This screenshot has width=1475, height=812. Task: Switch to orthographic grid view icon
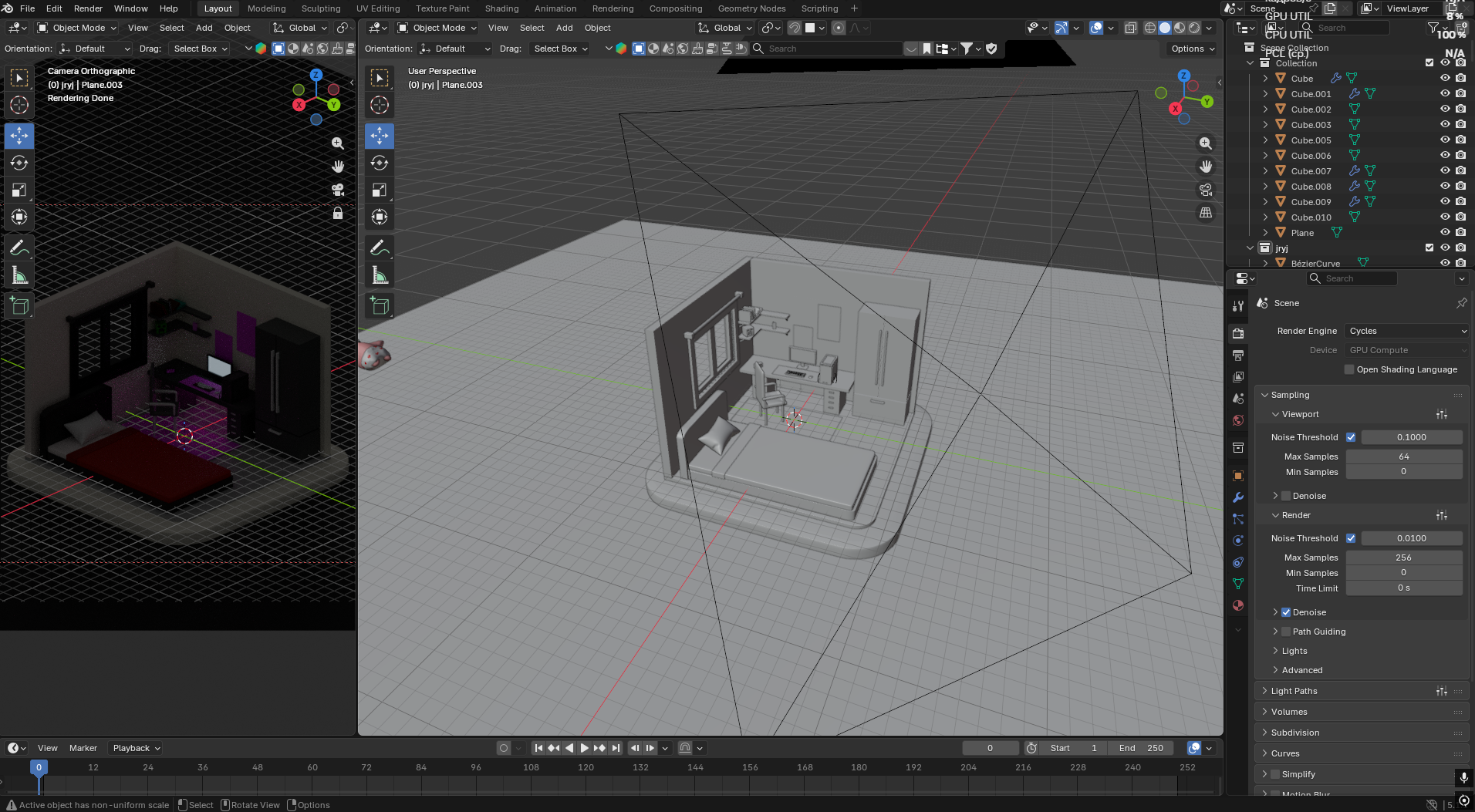1206,213
